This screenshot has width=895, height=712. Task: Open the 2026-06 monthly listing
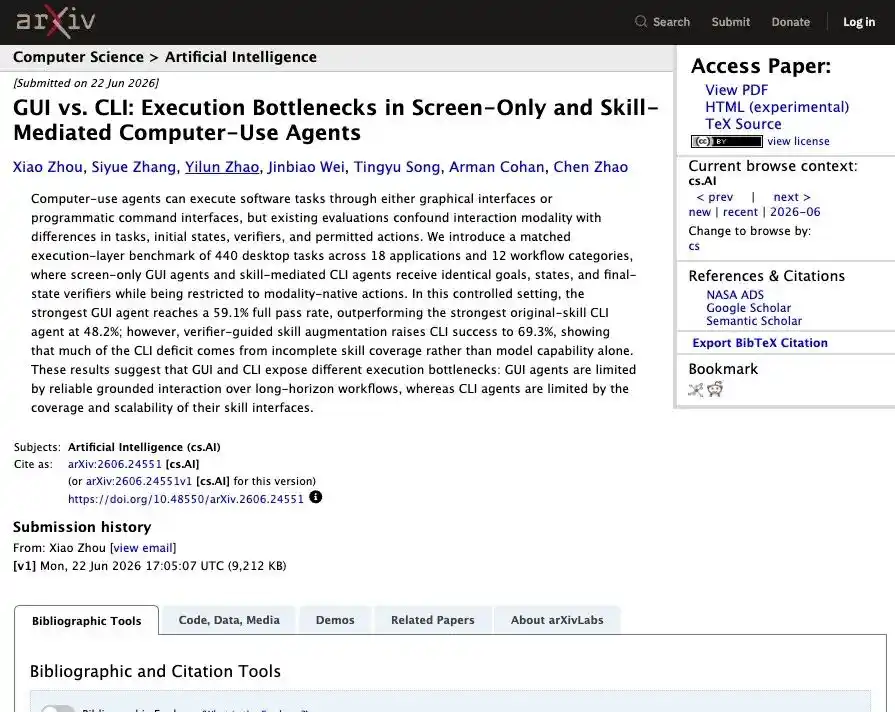[x=795, y=212]
